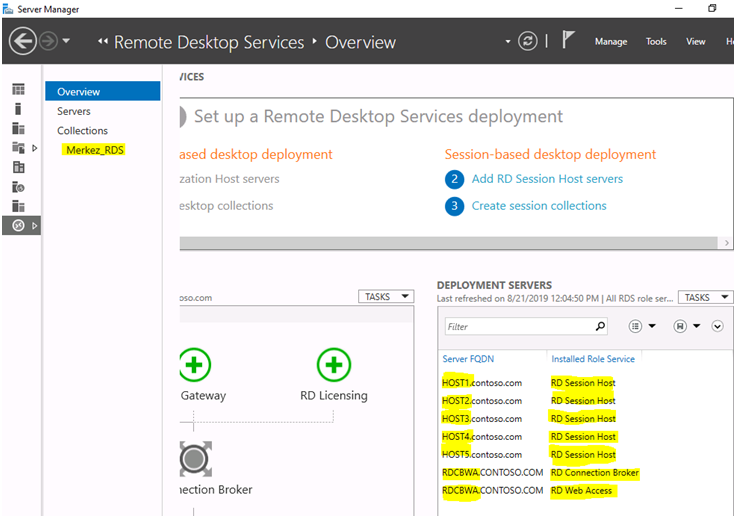Select Local Server icon in sidebar
Viewport: 736px width, 518px height.
tap(18, 109)
